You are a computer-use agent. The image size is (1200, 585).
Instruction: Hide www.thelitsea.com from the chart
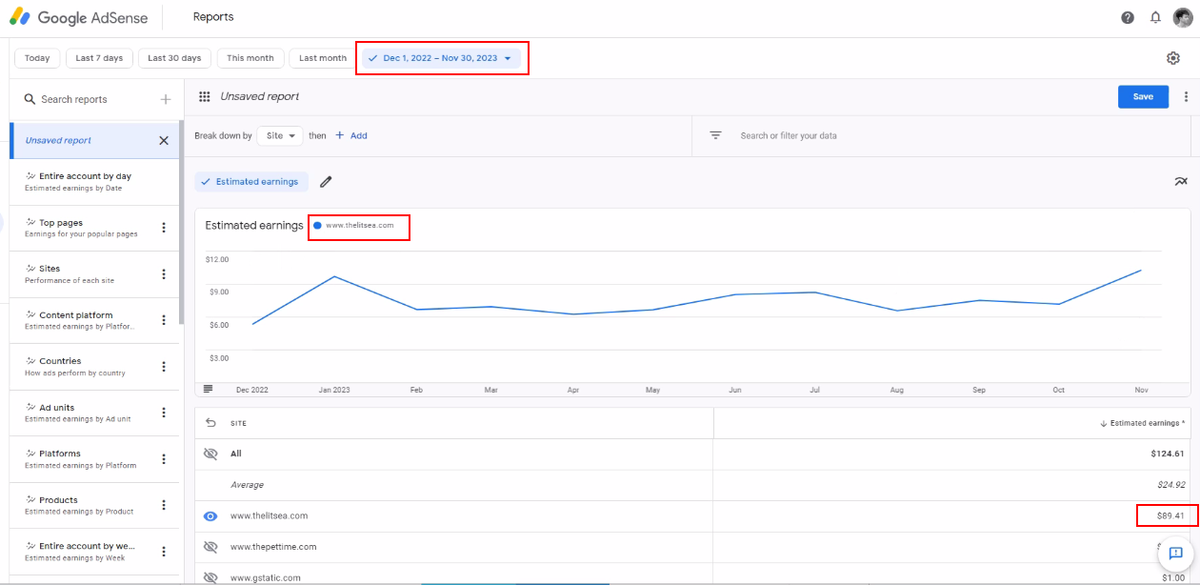click(210, 516)
